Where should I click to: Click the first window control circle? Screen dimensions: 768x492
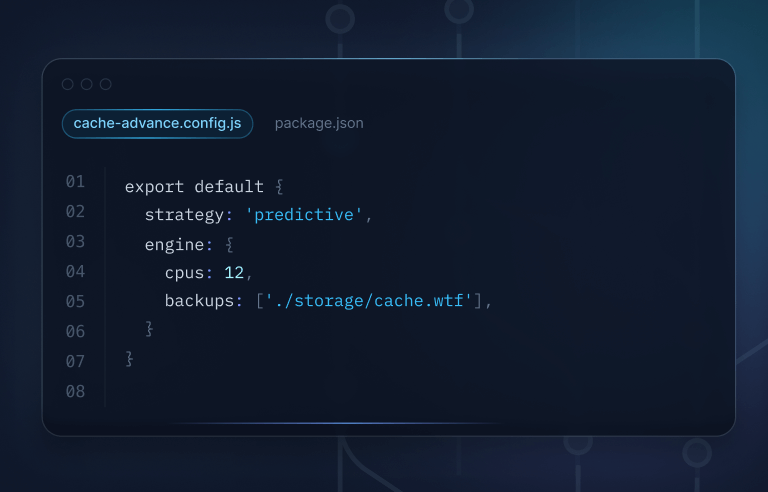(68, 85)
